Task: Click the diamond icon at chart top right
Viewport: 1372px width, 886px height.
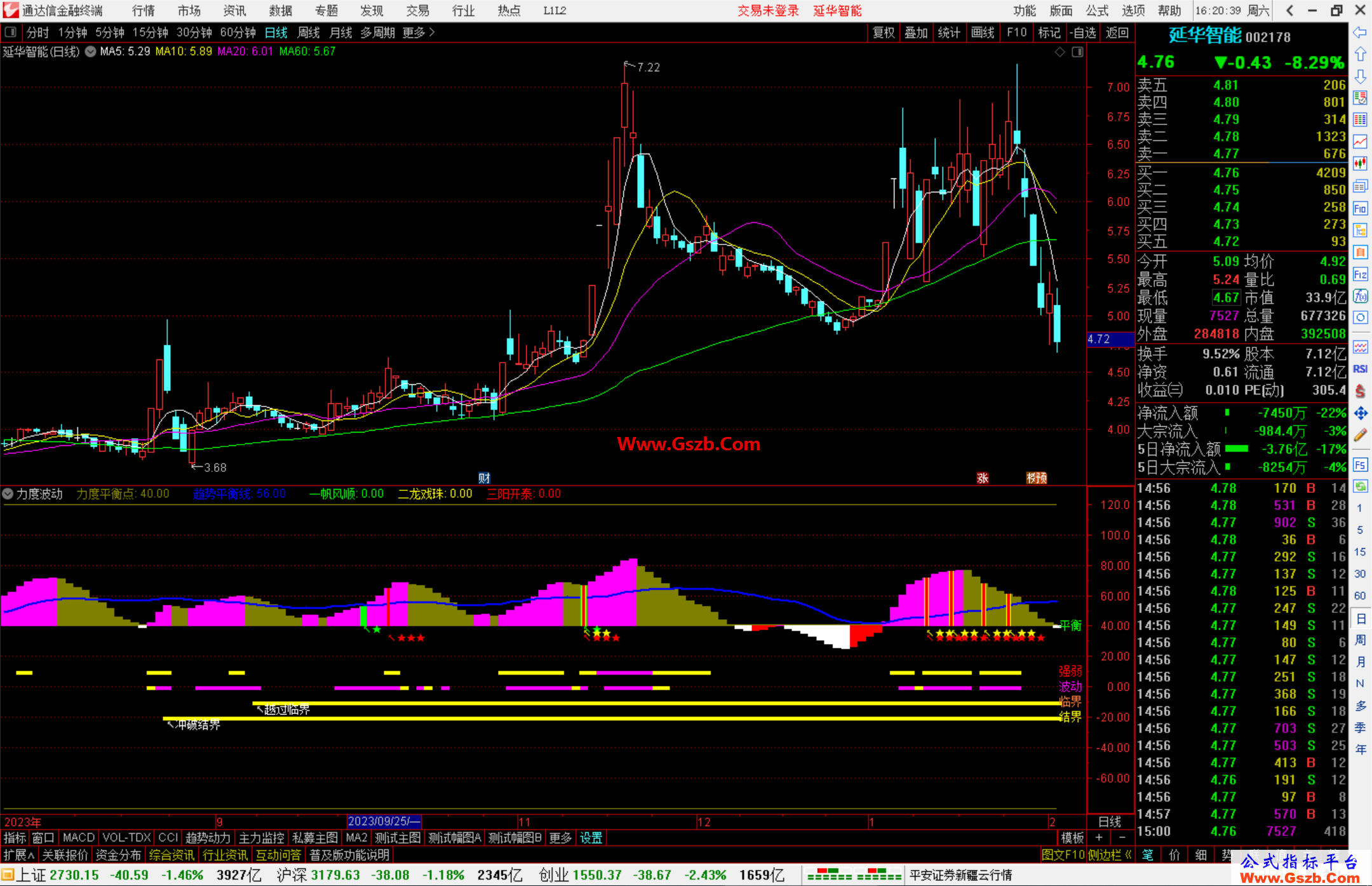Action: [1060, 52]
